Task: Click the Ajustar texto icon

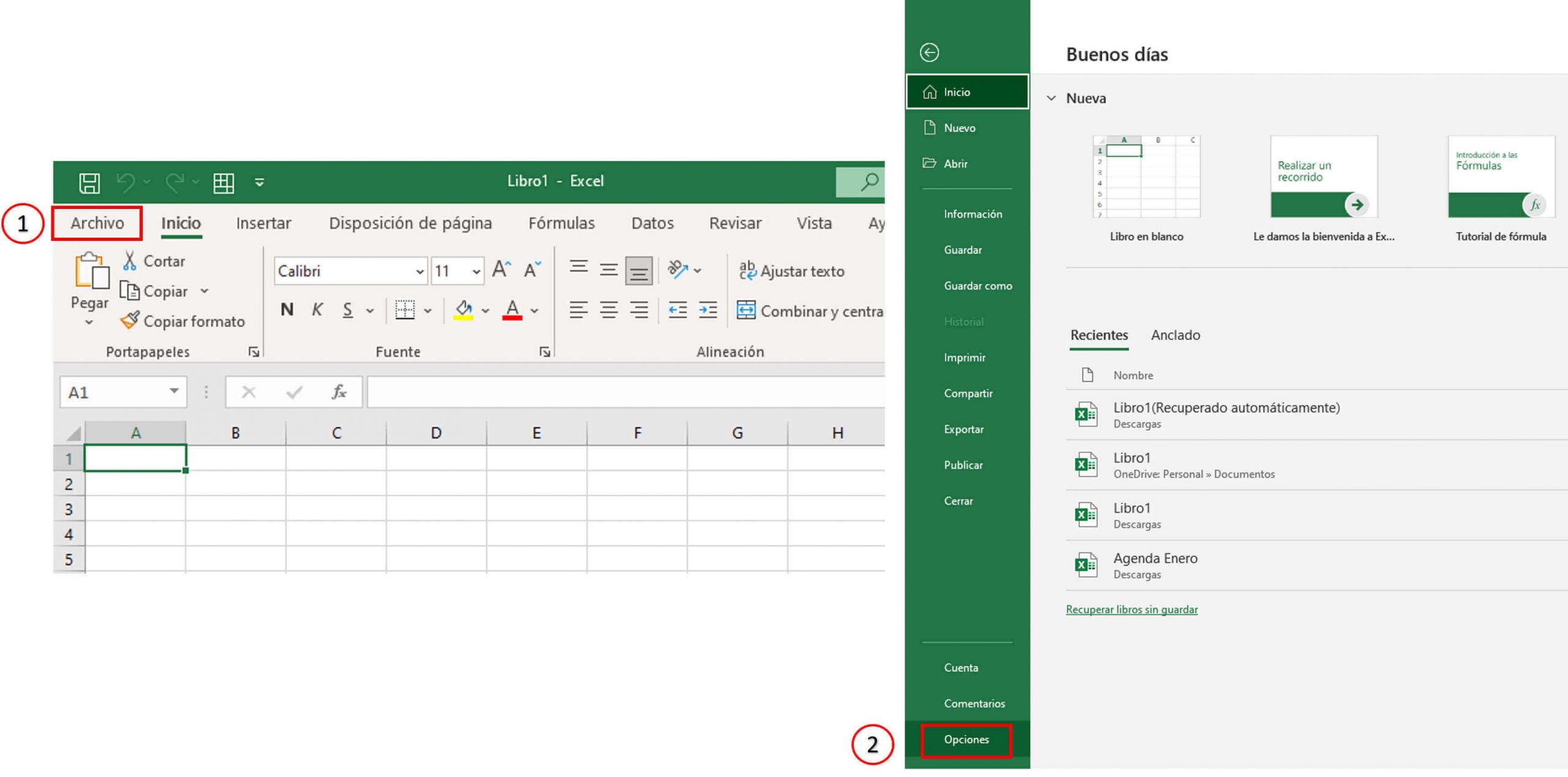Action: 748,270
